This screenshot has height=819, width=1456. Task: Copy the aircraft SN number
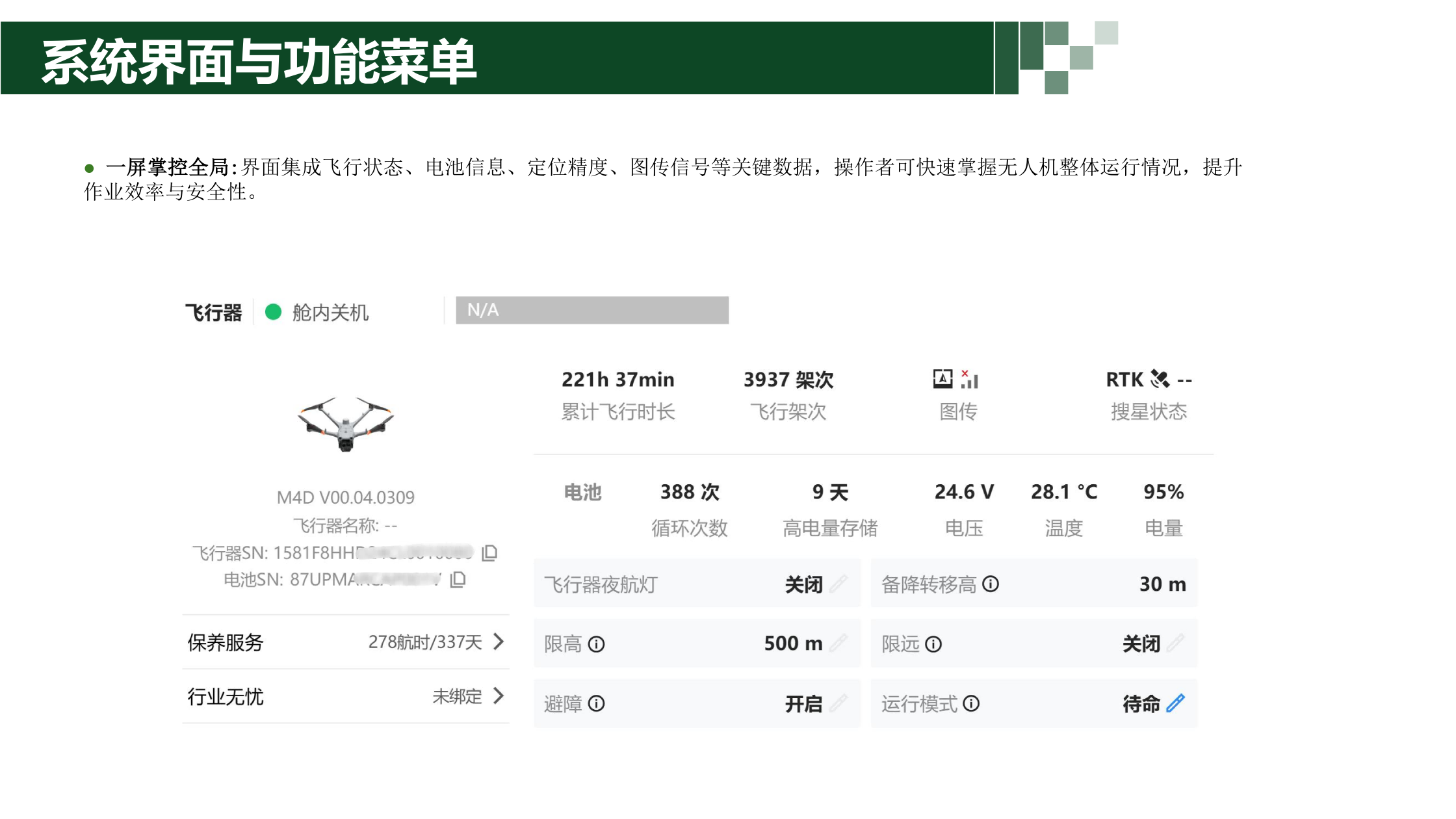[x=489, y=553]
